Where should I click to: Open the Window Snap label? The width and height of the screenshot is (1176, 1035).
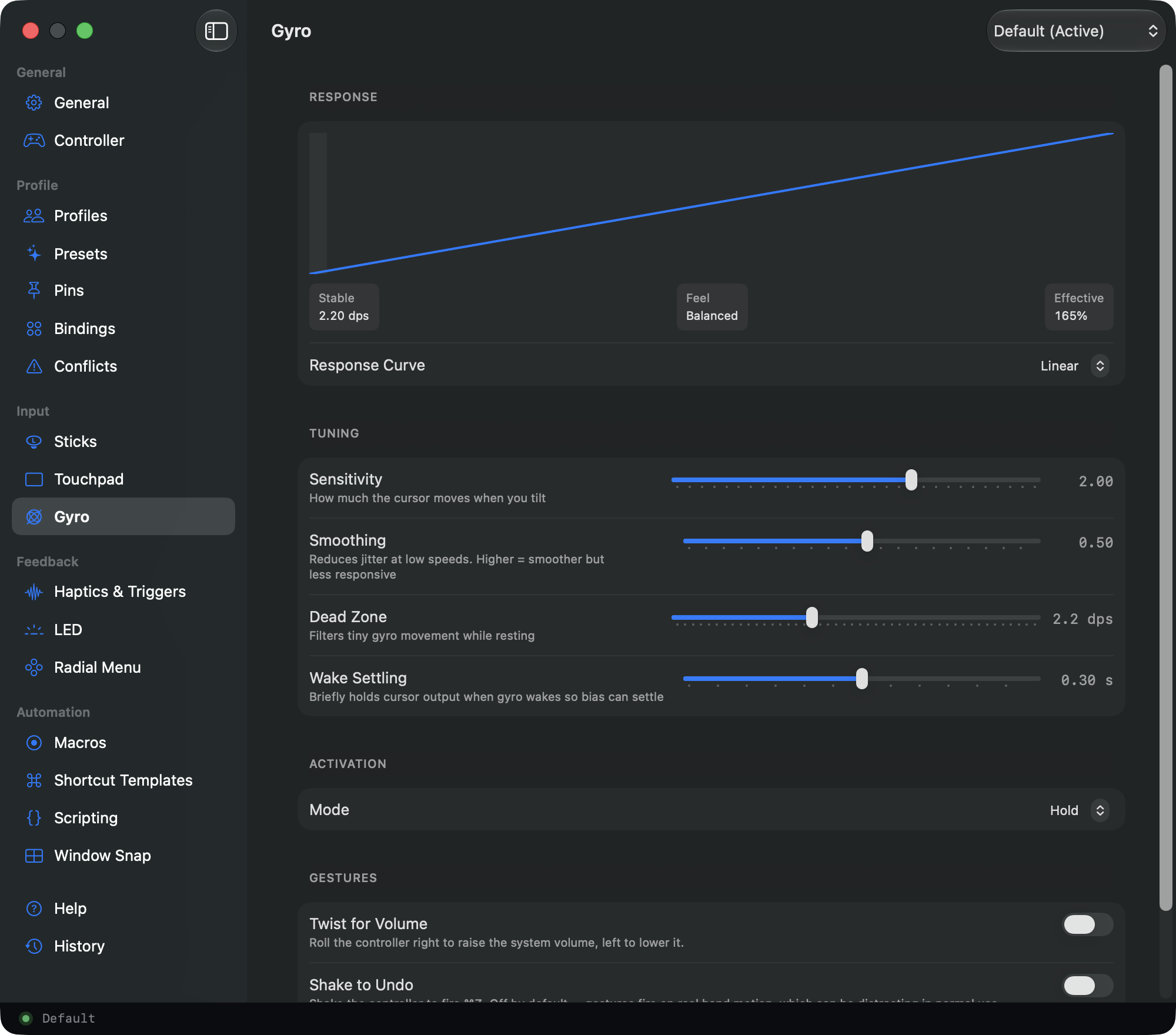click(x=103, y=856)
